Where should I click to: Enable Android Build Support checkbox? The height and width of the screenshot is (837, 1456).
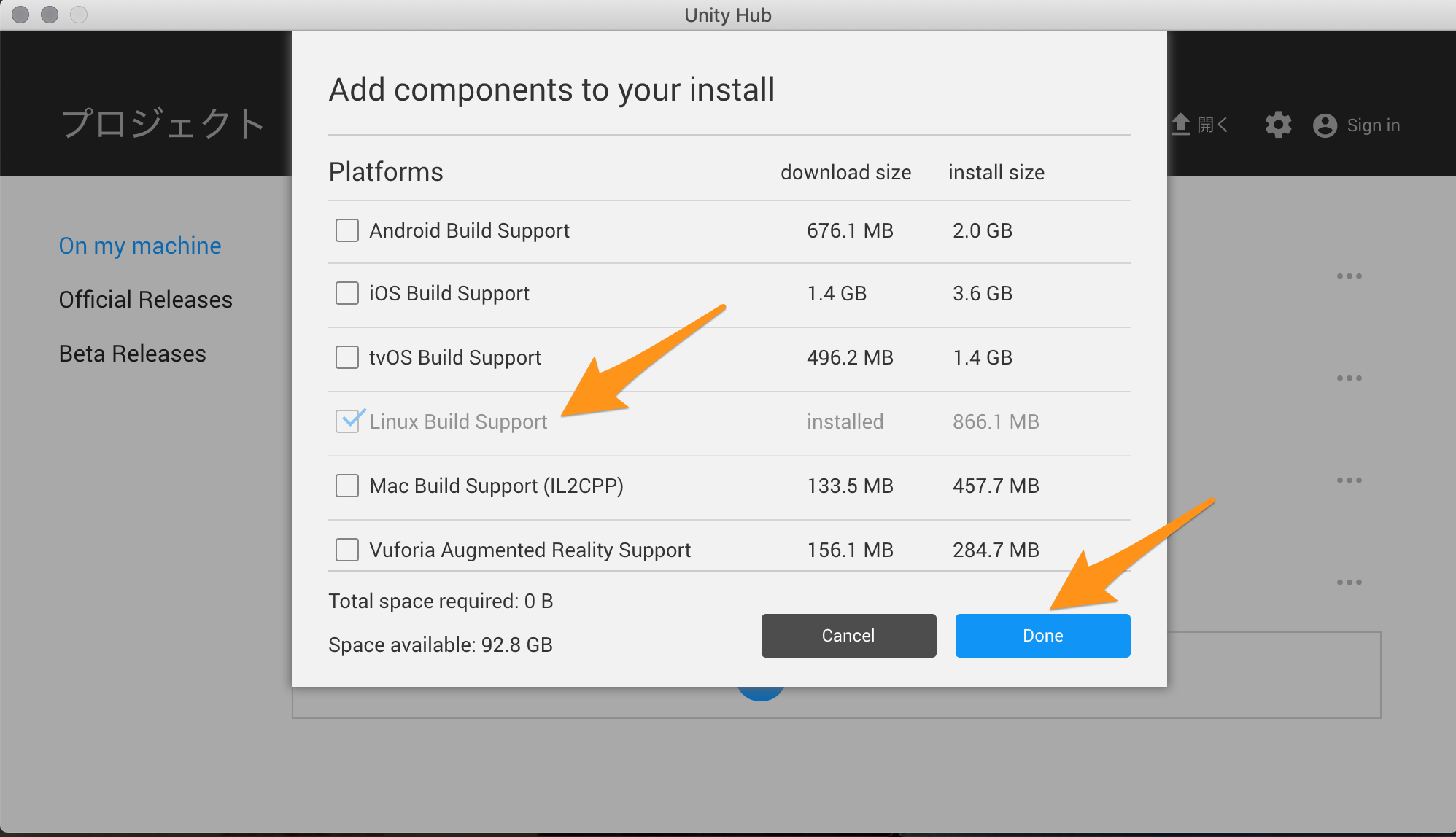pyautogui.click(x=347, y=230)
